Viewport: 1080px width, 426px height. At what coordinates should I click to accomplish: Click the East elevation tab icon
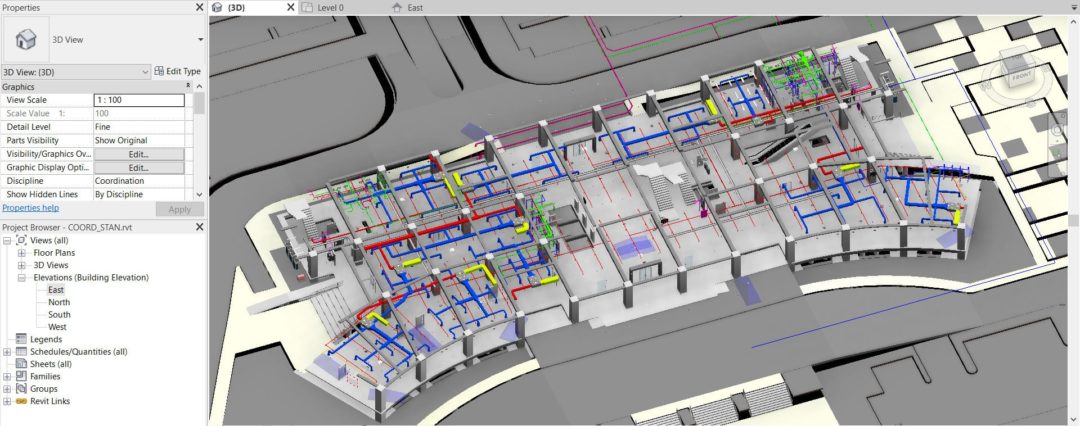pos(396,8)
